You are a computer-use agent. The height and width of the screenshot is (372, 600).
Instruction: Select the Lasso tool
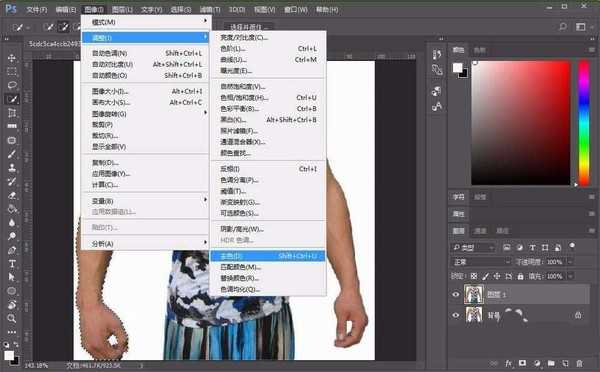pos(12,85)
